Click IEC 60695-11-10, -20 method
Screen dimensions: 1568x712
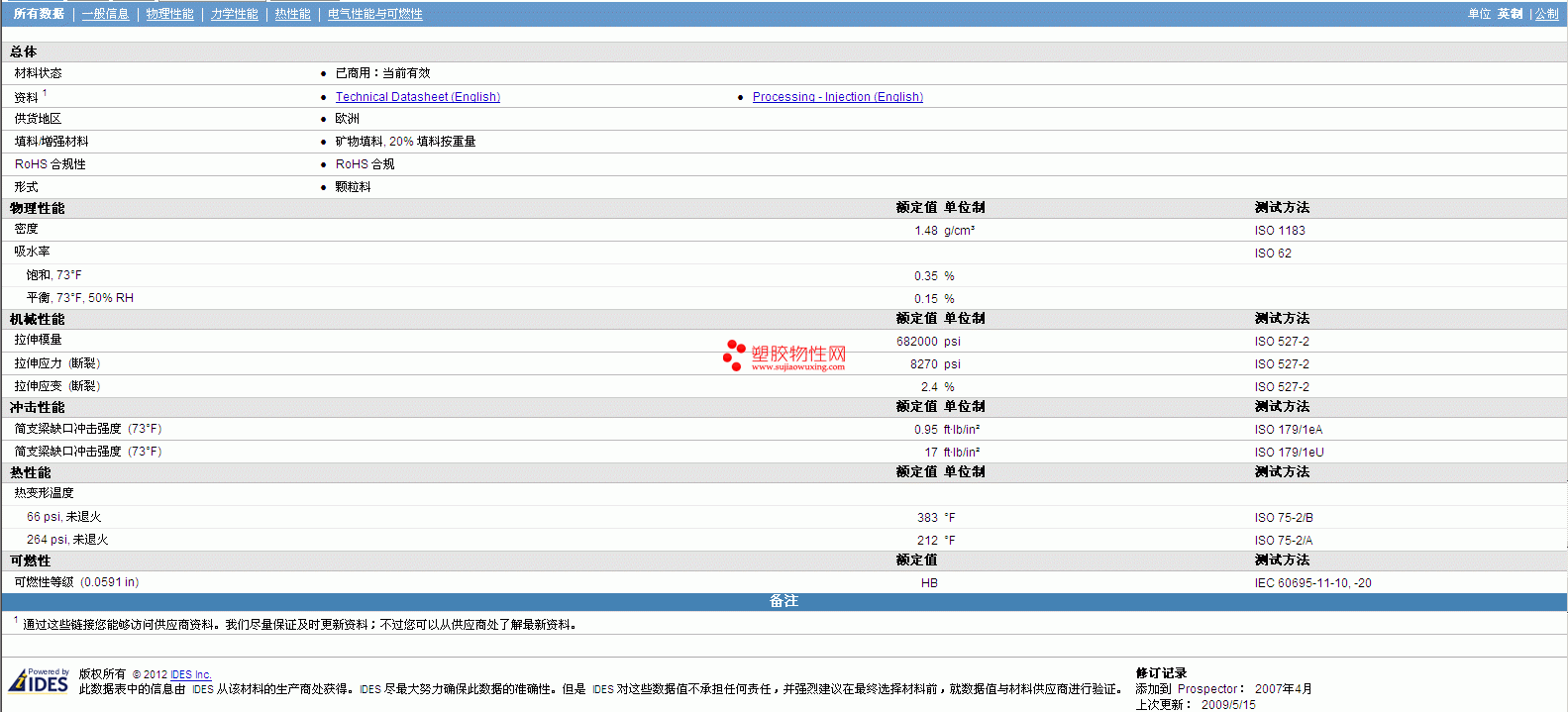click(x=1313, y=583)
